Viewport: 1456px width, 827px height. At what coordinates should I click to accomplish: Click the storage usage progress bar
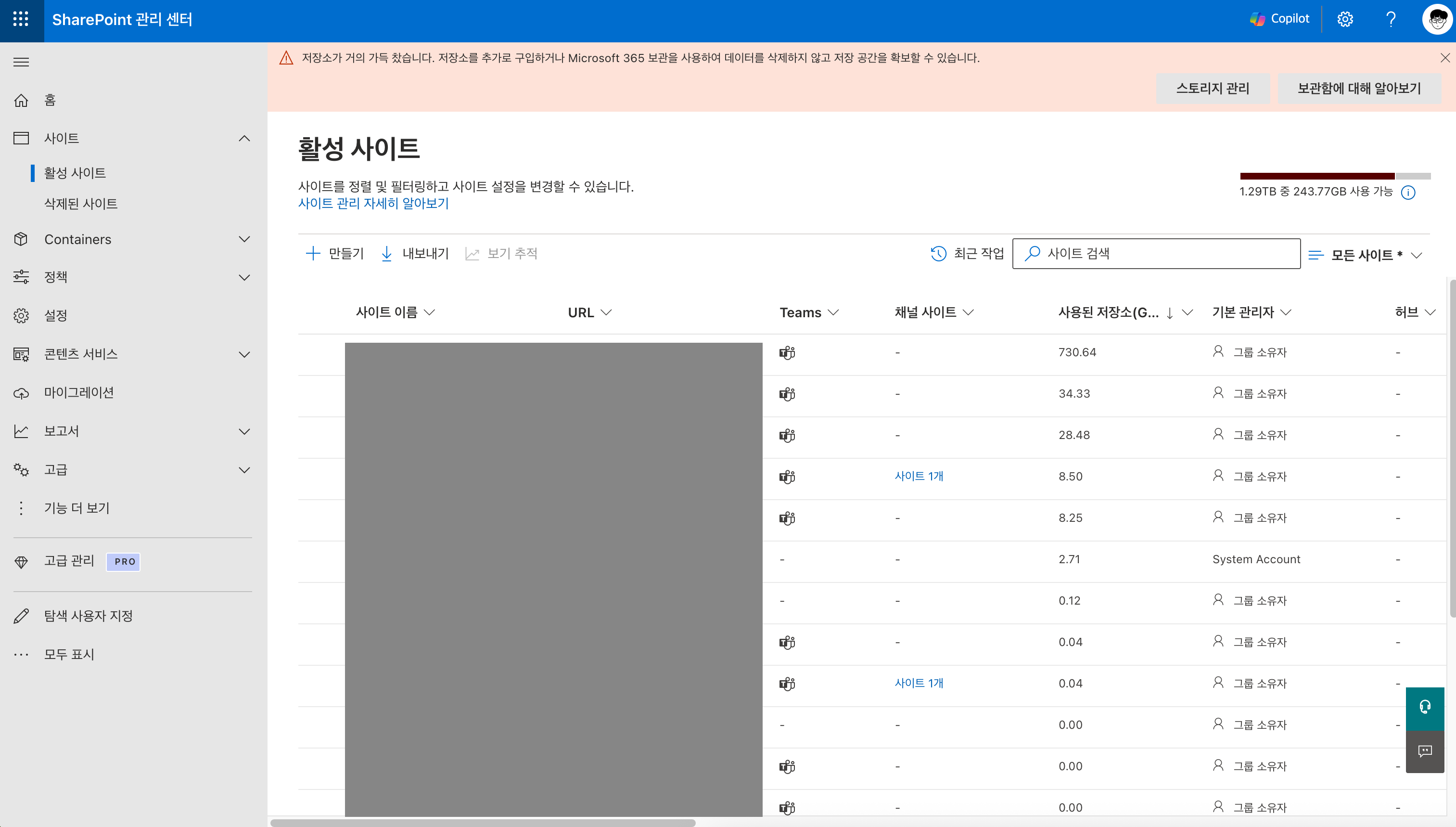click(x=1335, y=176)
